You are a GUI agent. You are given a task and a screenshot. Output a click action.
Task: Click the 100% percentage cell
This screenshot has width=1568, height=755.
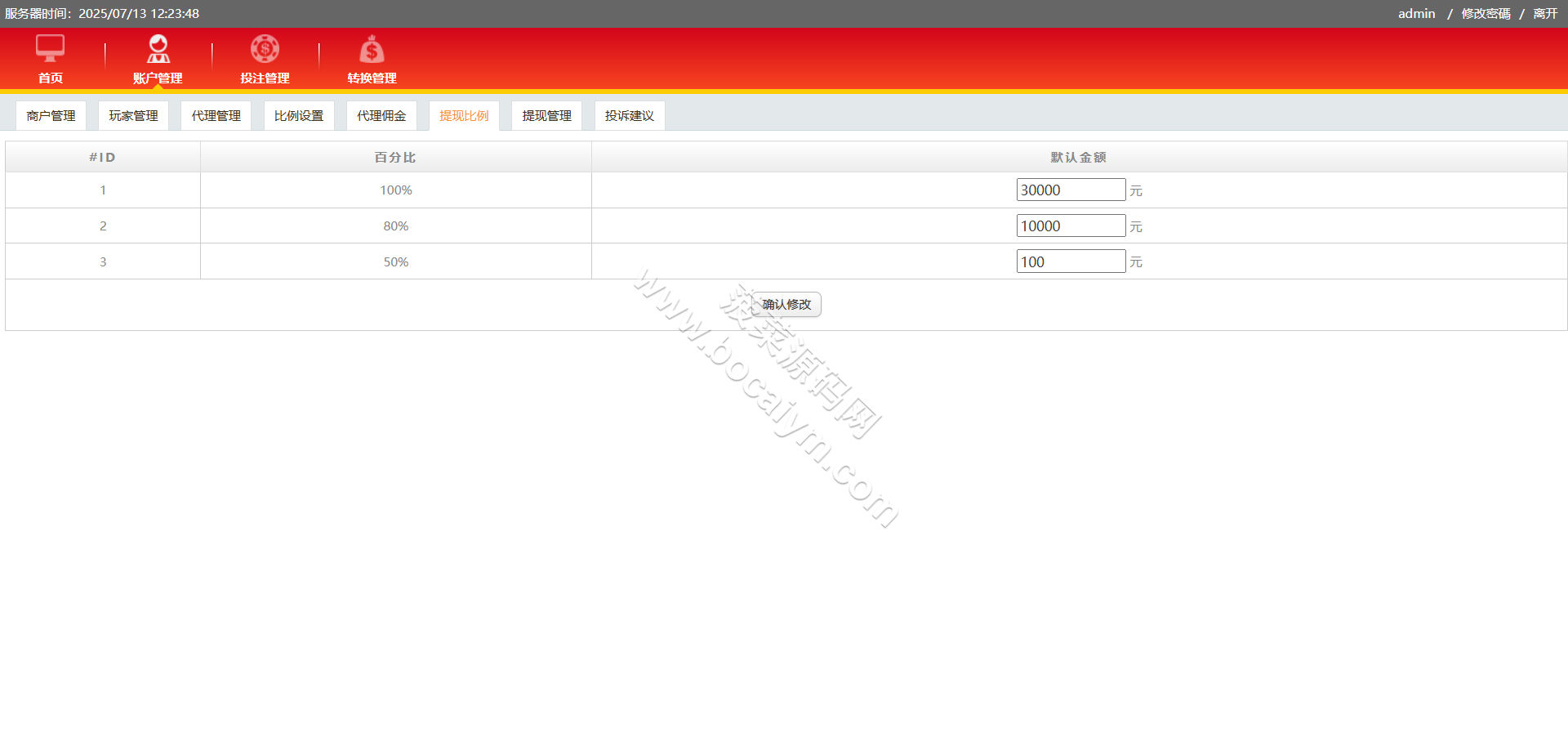396,190
